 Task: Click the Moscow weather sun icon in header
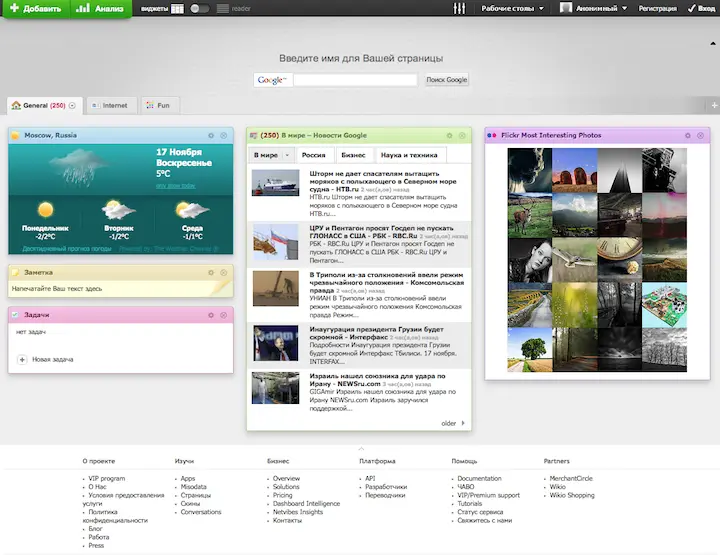point(16,135)
